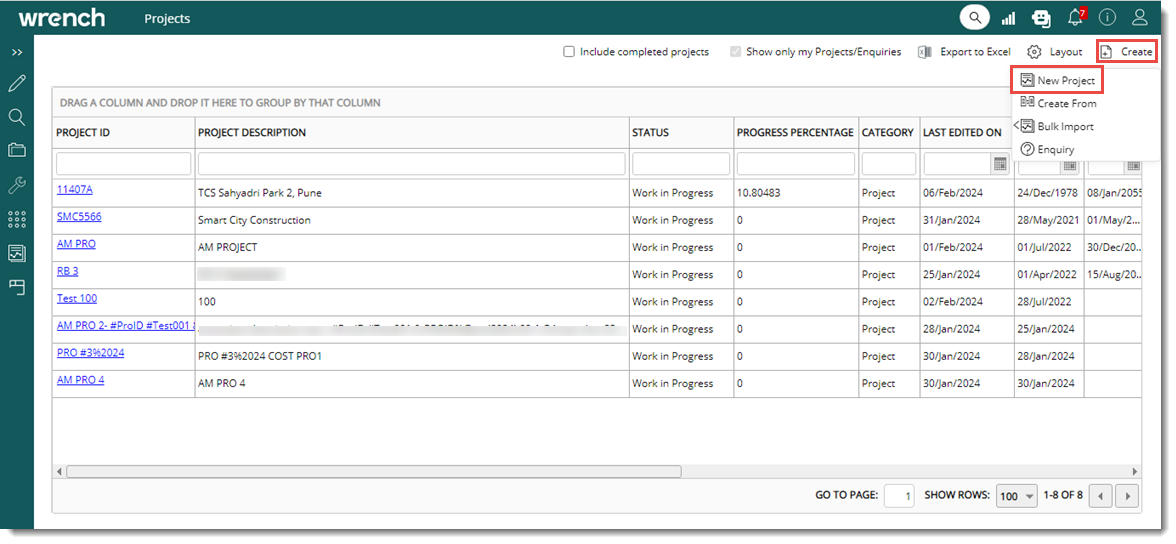The width and height of the screenshot is (1176, 544).
Task: Expand the left sidebar with double chevron
Action: pyautogui.click(x=16, y=52)
